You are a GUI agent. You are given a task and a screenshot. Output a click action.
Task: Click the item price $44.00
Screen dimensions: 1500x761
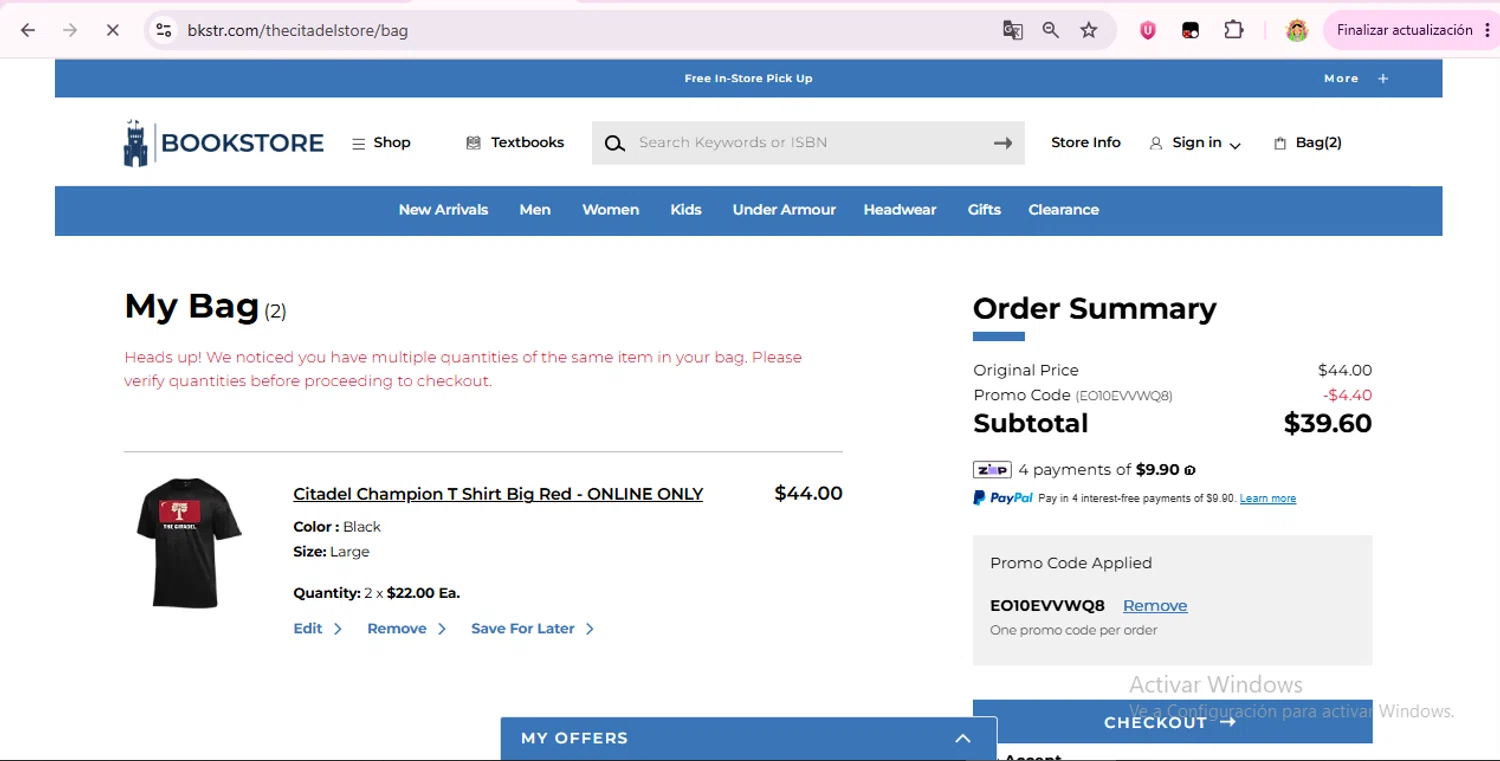point(809,493)
